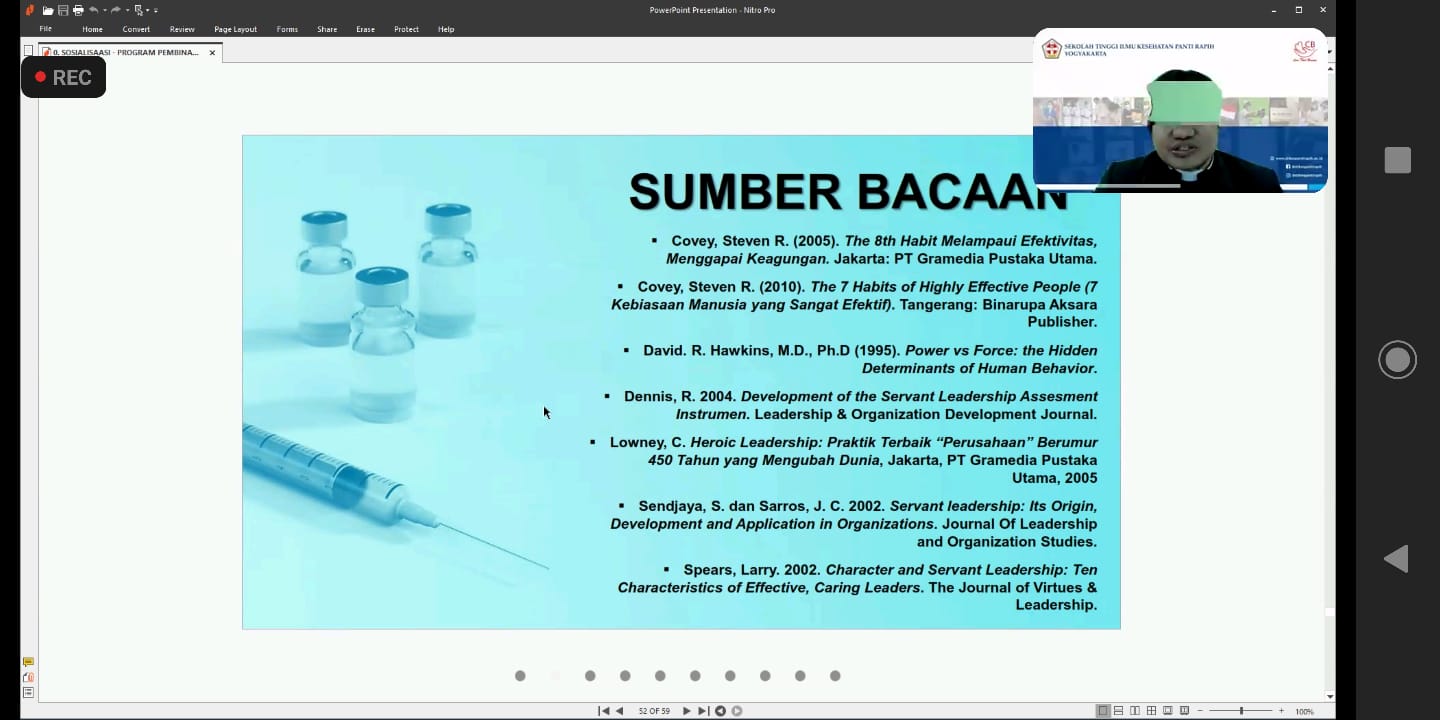Screen dimensions: 1440x720
Task: Go to next page arrow
Action: coord(686,711)
